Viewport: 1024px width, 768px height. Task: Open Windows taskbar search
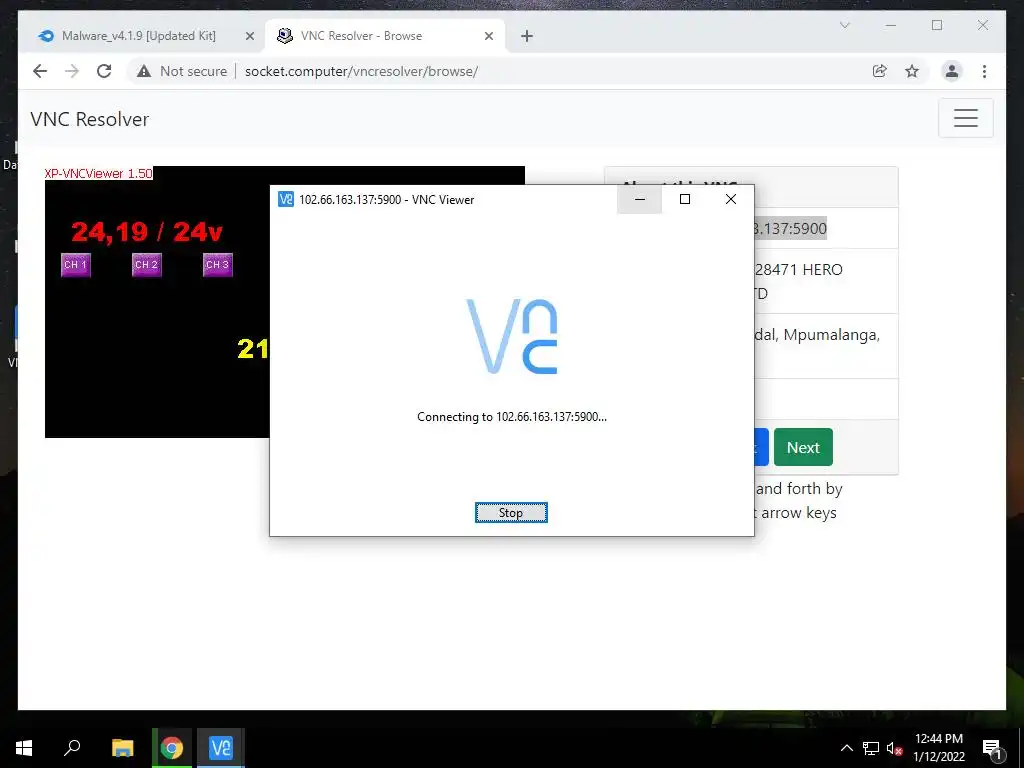tap(72, 748)
